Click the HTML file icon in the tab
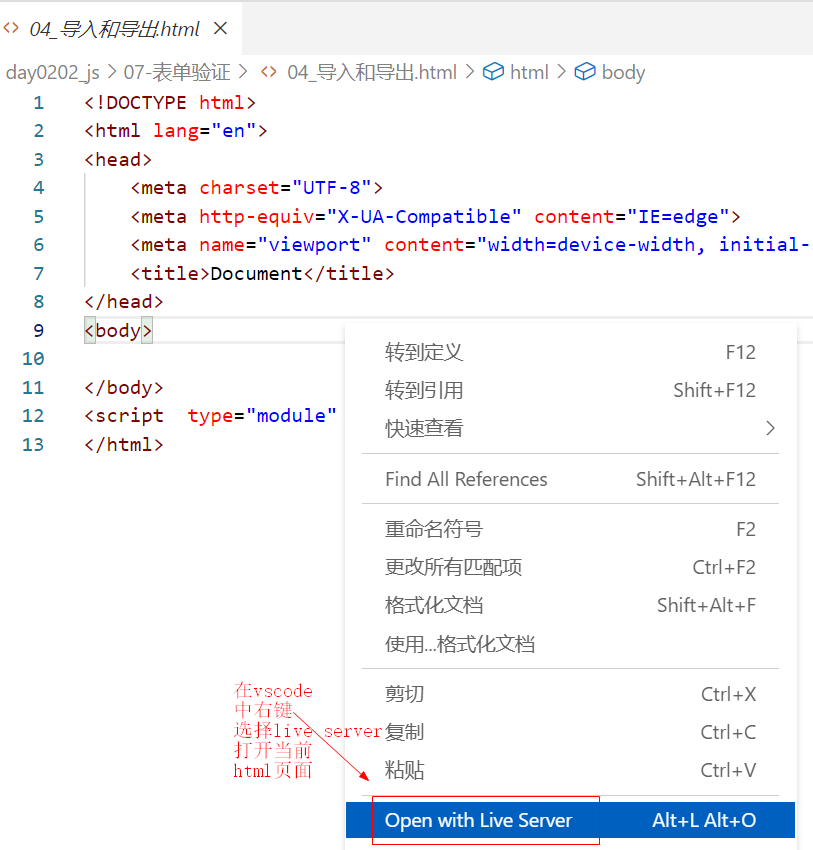The height and width of the screenshot is (850, 813). point(12,28)
